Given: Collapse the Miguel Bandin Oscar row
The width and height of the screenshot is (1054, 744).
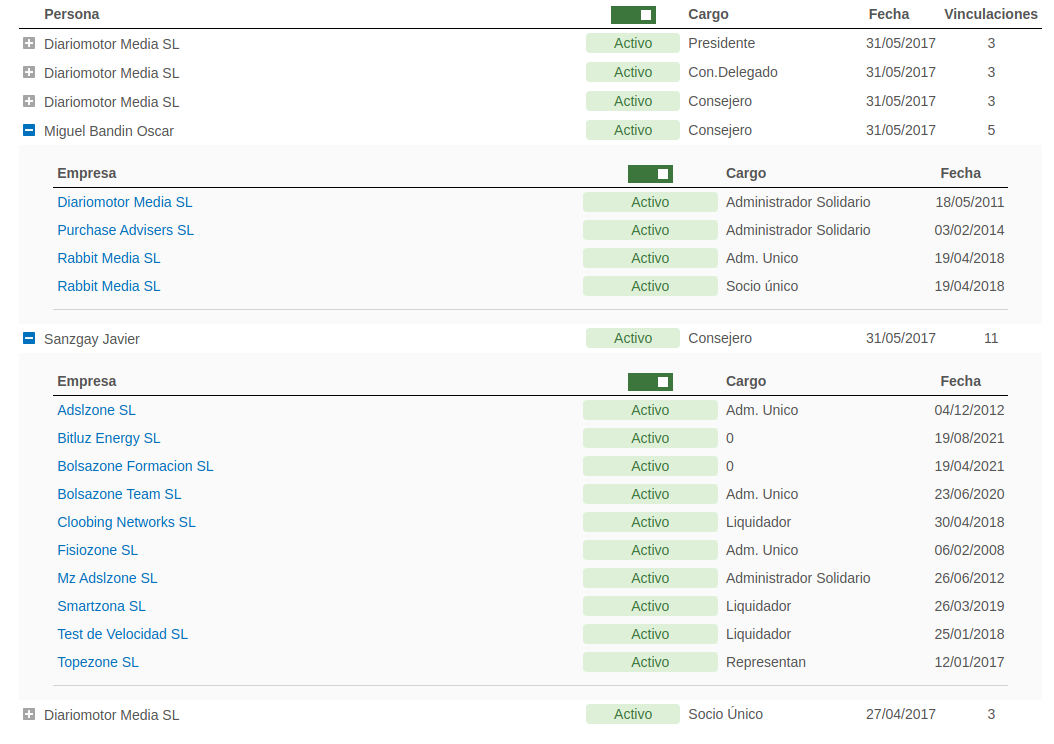Looking at the screenshot, I should (29, 130).
